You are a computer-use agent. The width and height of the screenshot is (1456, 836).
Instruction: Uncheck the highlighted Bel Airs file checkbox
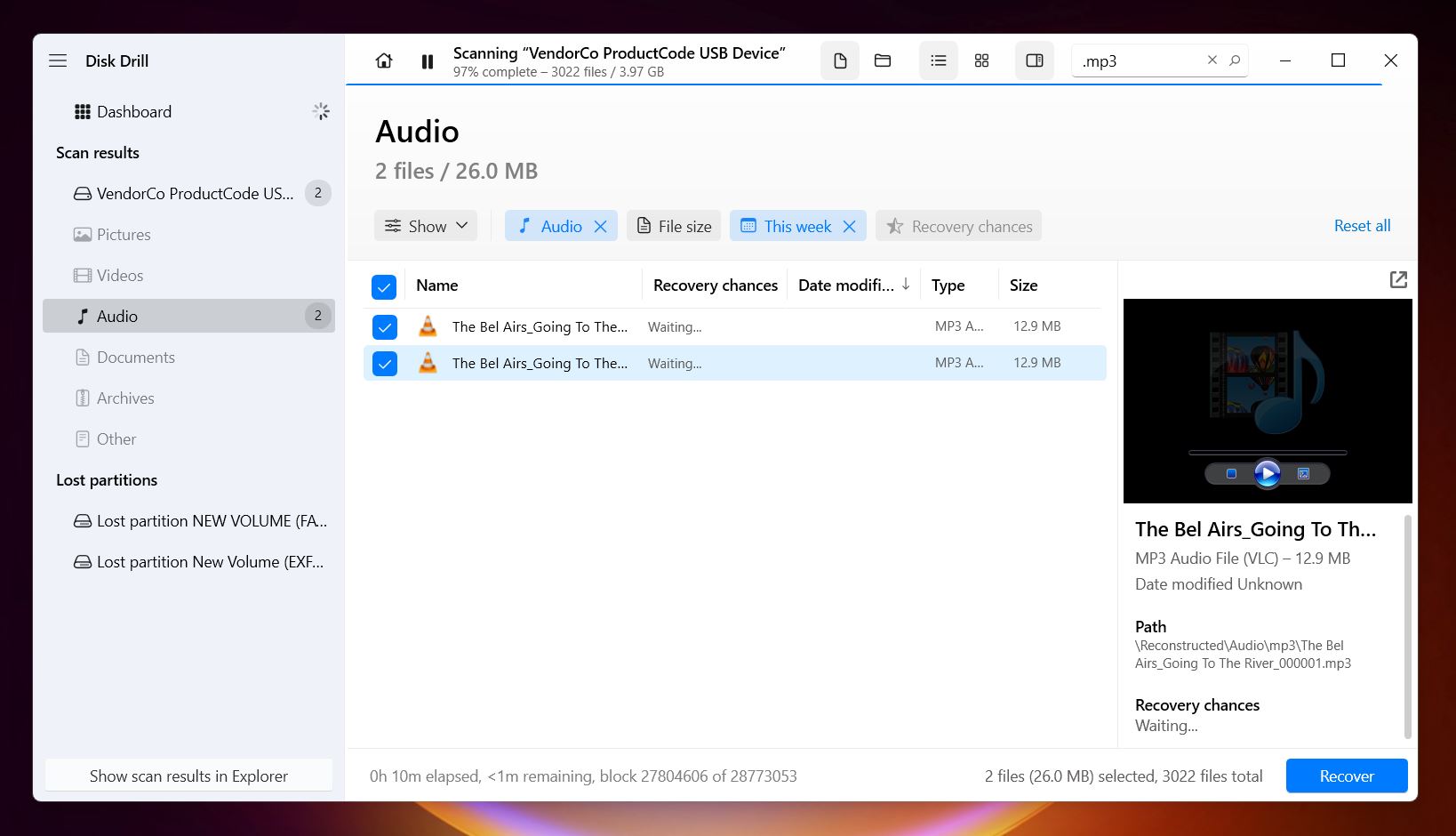click(384, 364)
